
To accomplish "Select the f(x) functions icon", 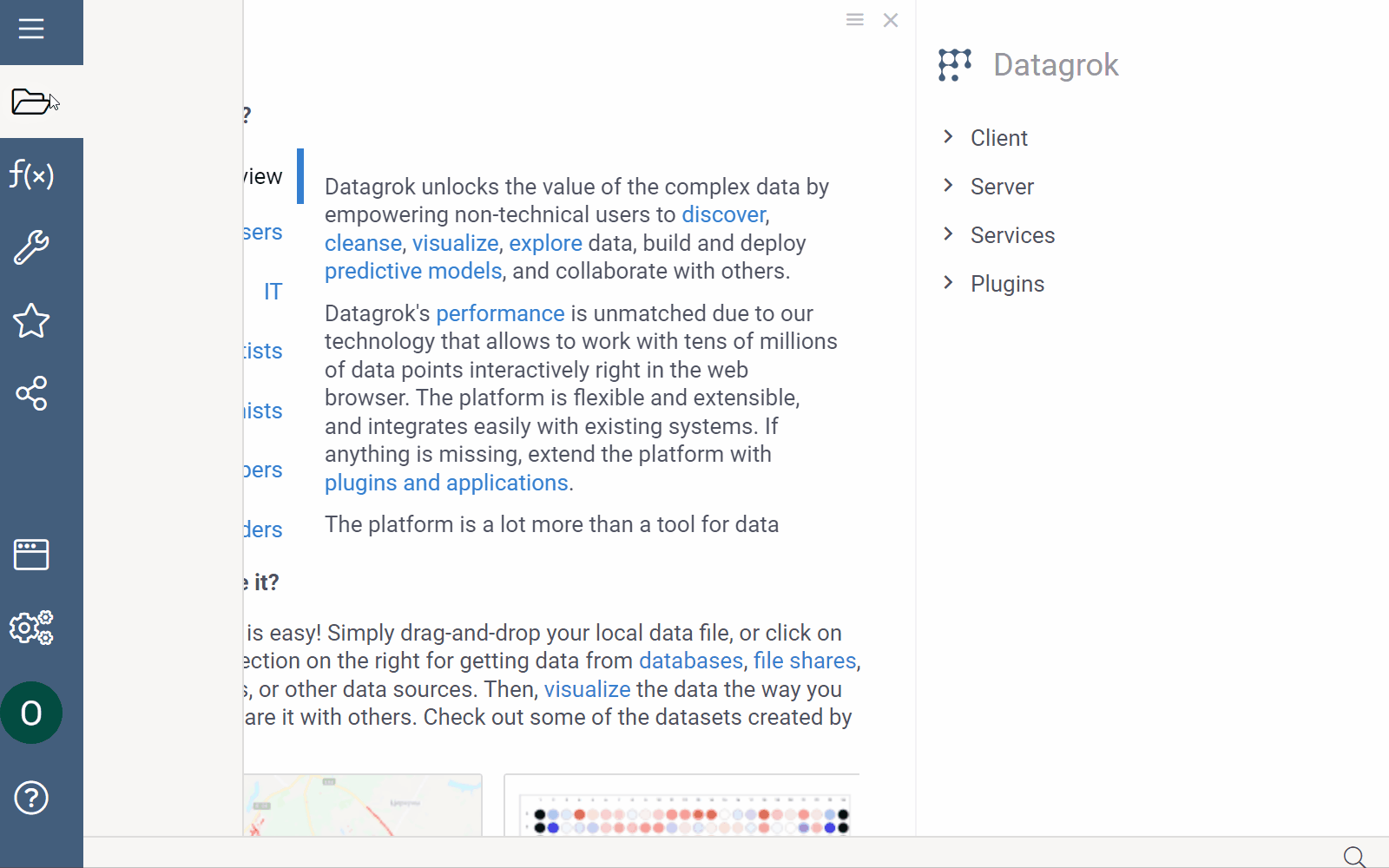I will point(31,175).
